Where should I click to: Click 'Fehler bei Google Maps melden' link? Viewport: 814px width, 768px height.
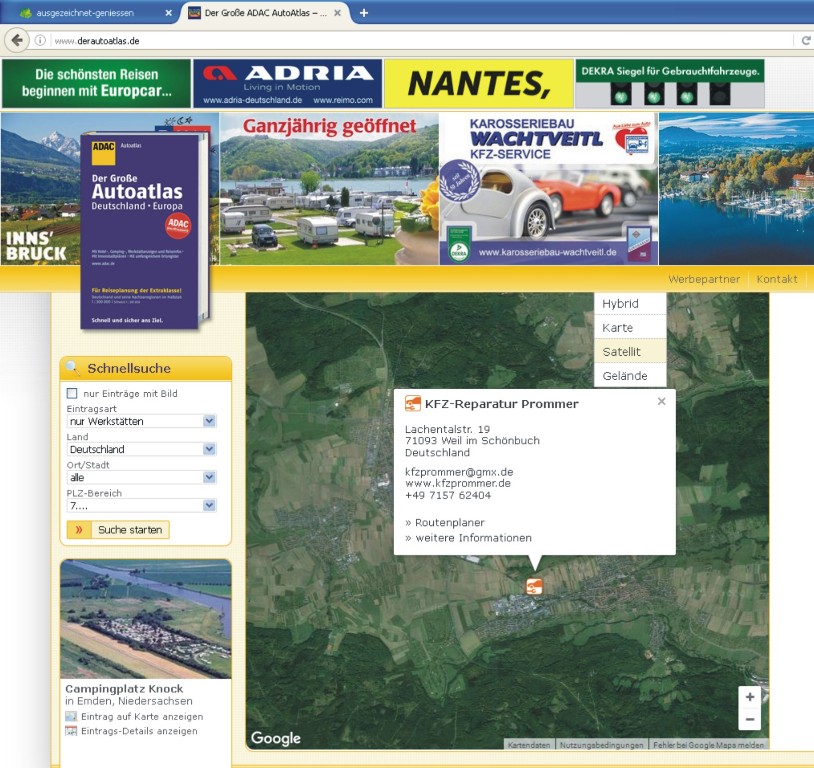[708, 745]
